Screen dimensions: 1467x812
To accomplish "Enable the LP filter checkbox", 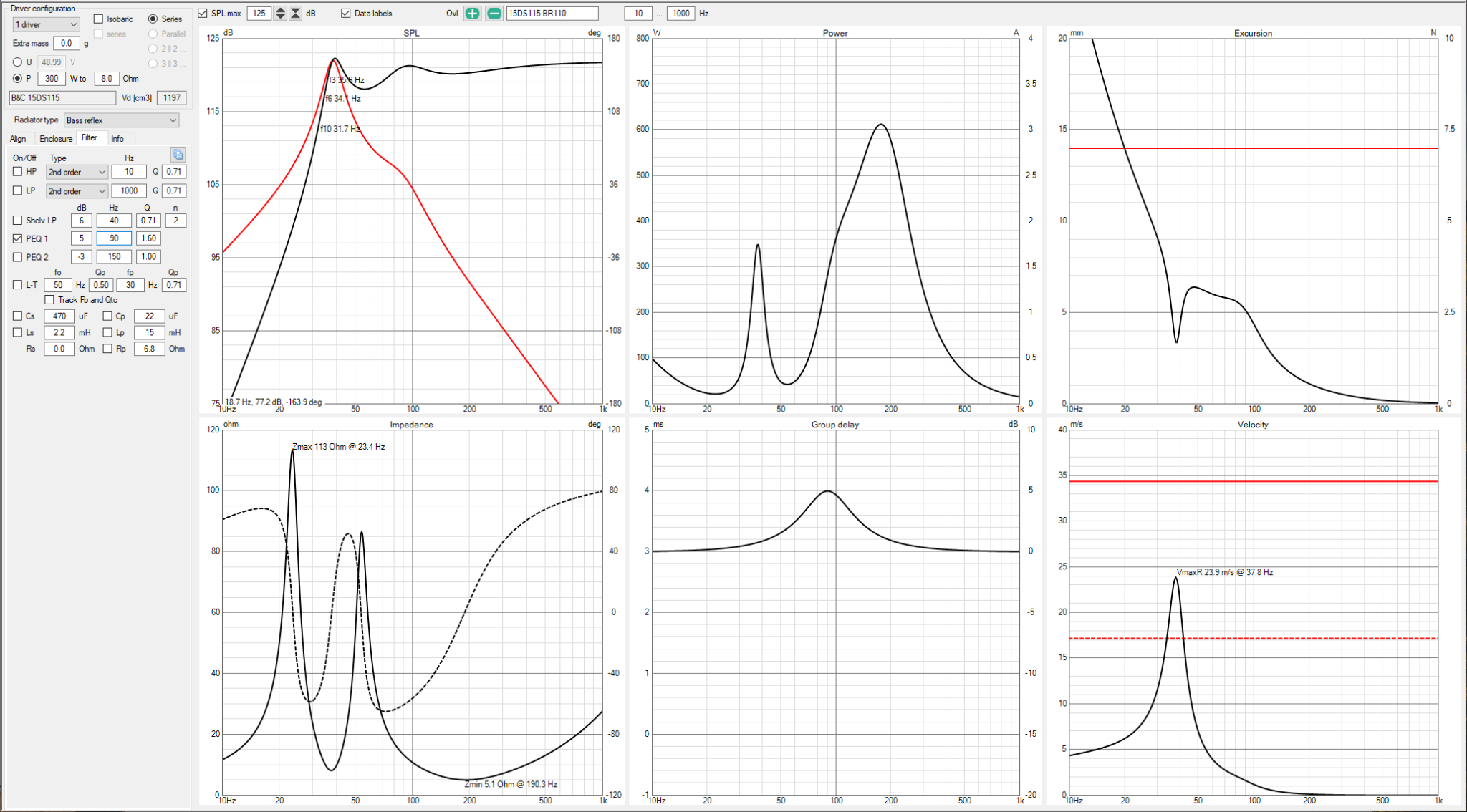I will coord(18,190).
